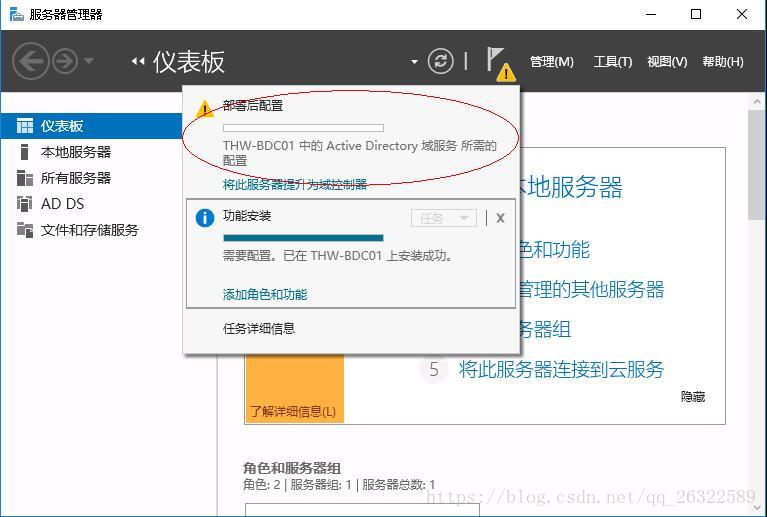Click 了解详细信息(L) in the orange tile

293,411
